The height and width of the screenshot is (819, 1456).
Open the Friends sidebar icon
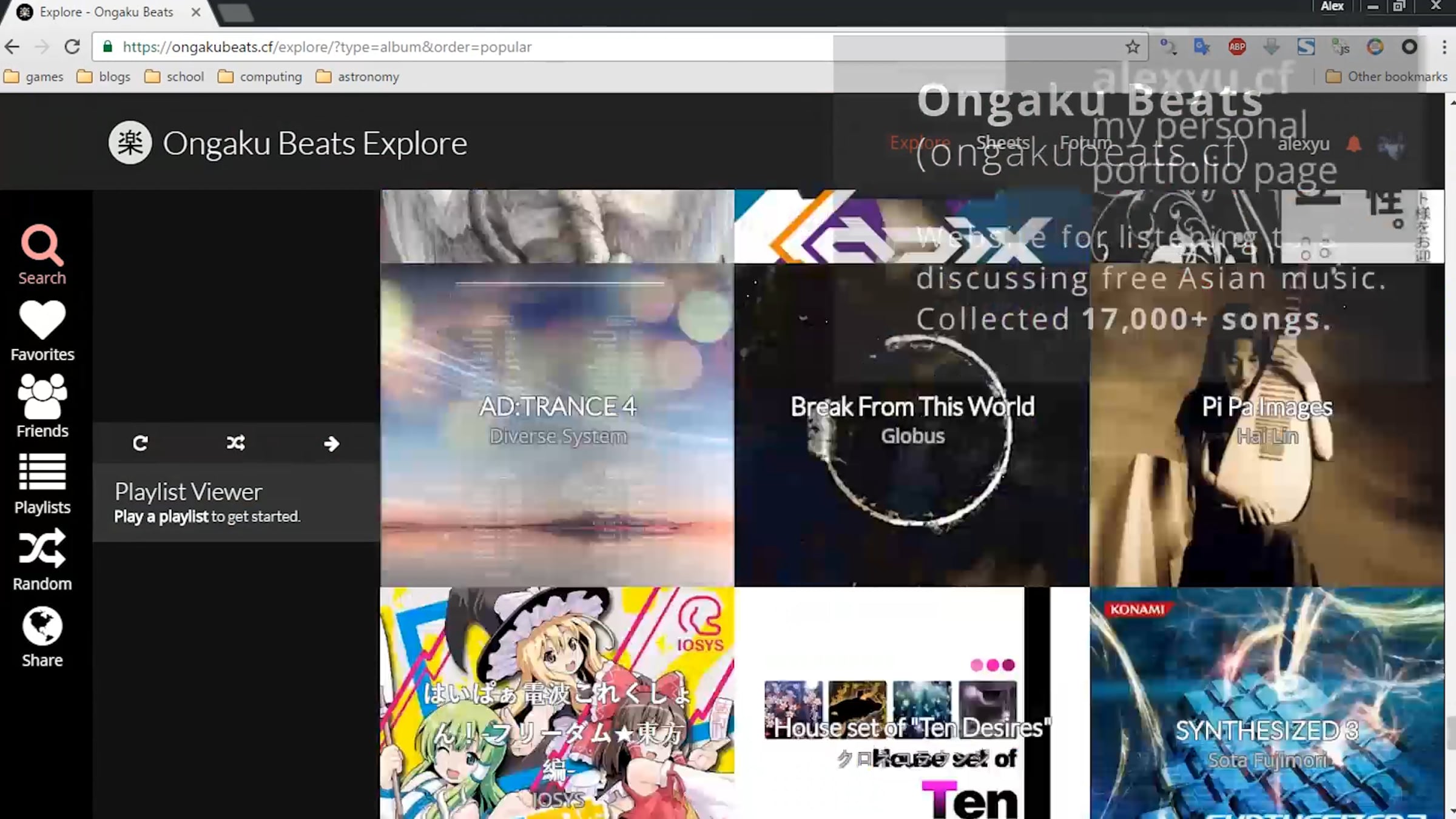coord(42,397)
